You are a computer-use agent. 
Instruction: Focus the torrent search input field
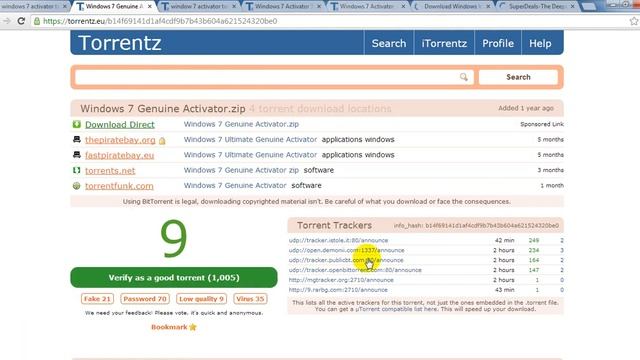pos(274,77)
